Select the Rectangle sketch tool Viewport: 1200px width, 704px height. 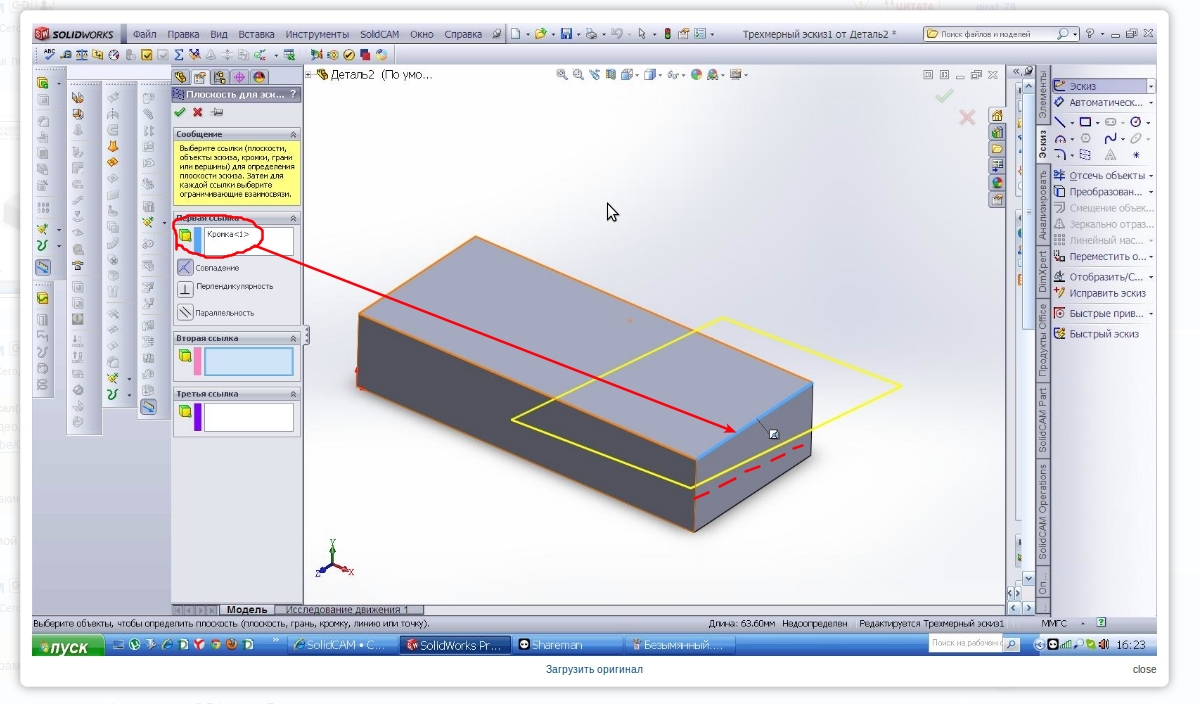tap(1085, 121)
